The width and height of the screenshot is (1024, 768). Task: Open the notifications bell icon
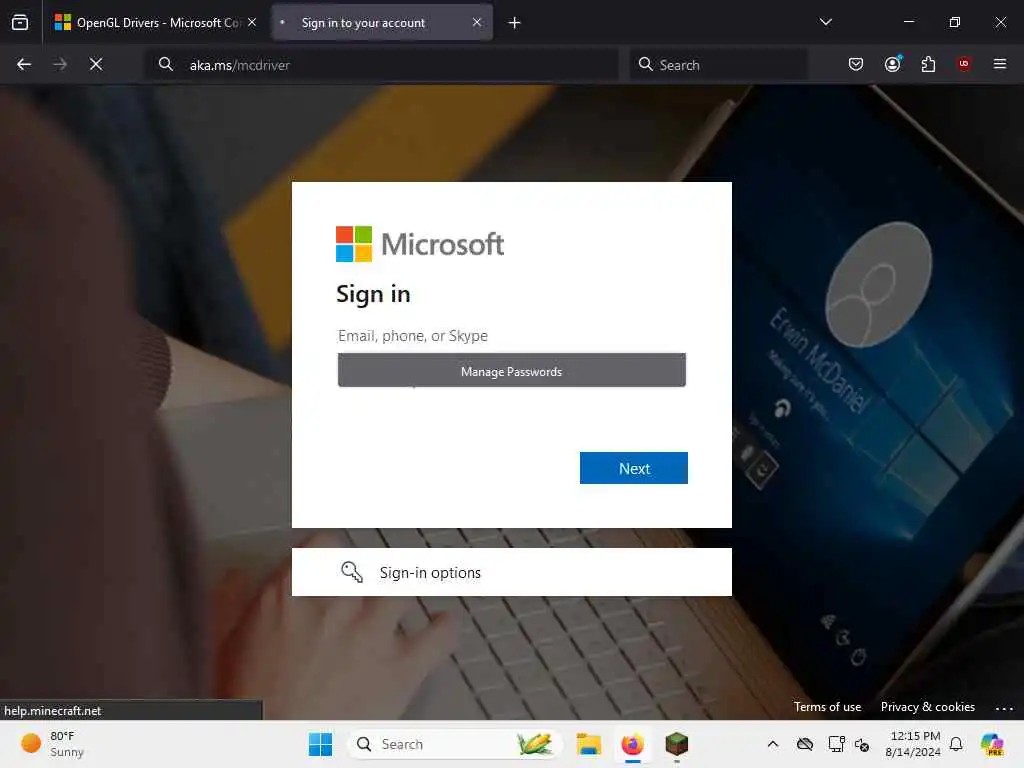coord(956,744)
